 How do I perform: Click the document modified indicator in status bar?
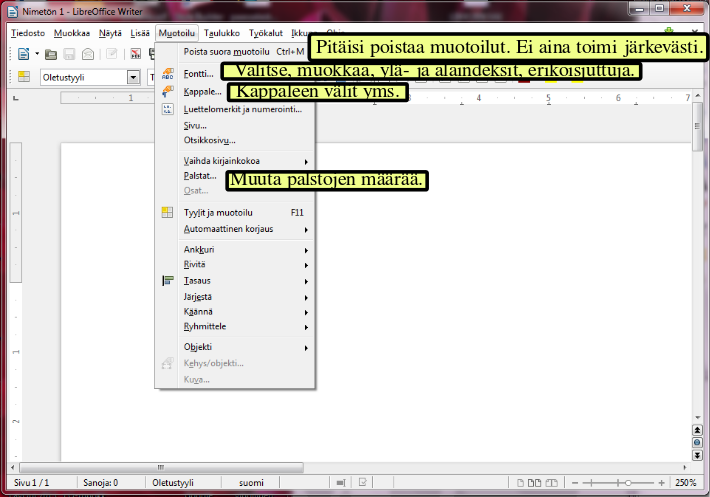coord(363,483)
